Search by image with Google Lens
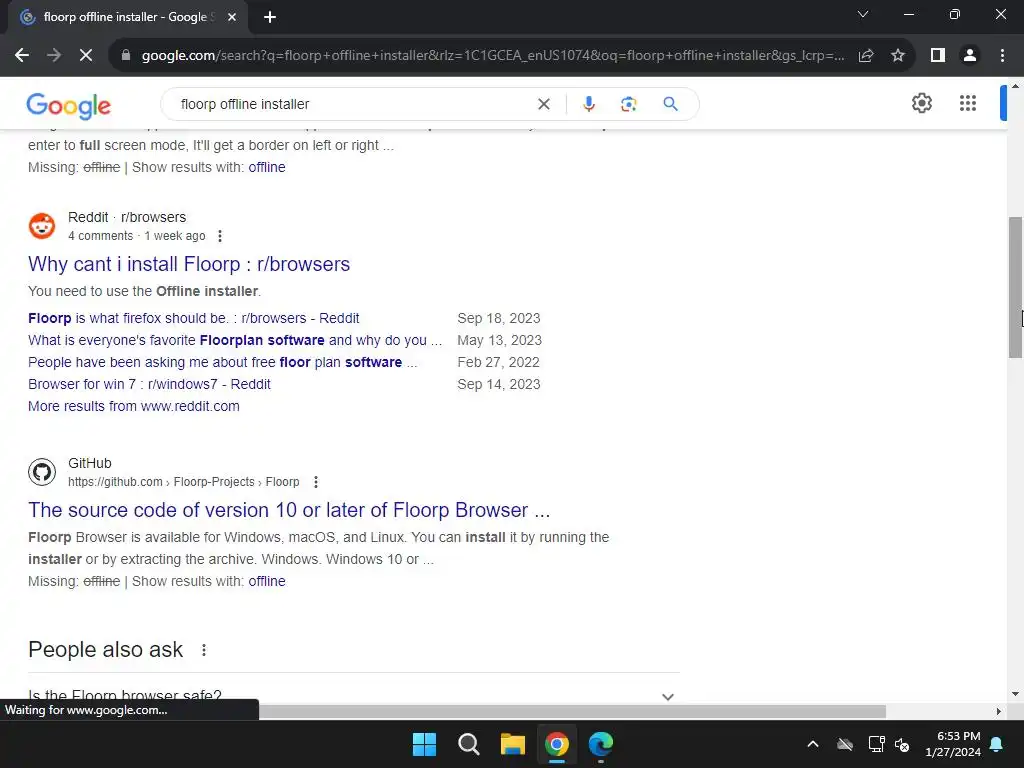This screenshot has width=1024, height=768. pos(628,104)
